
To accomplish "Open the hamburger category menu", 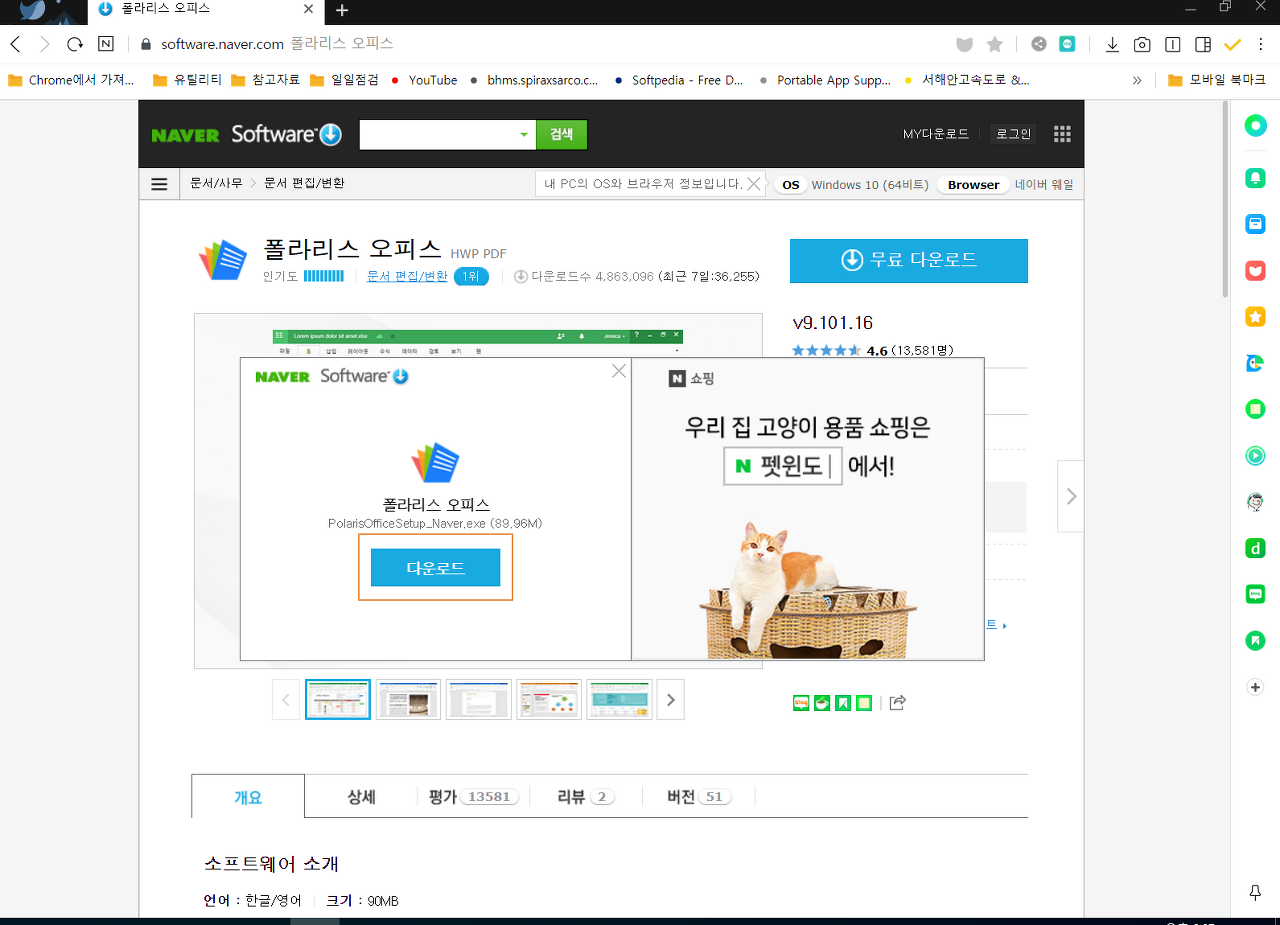I will click(159, 184).
